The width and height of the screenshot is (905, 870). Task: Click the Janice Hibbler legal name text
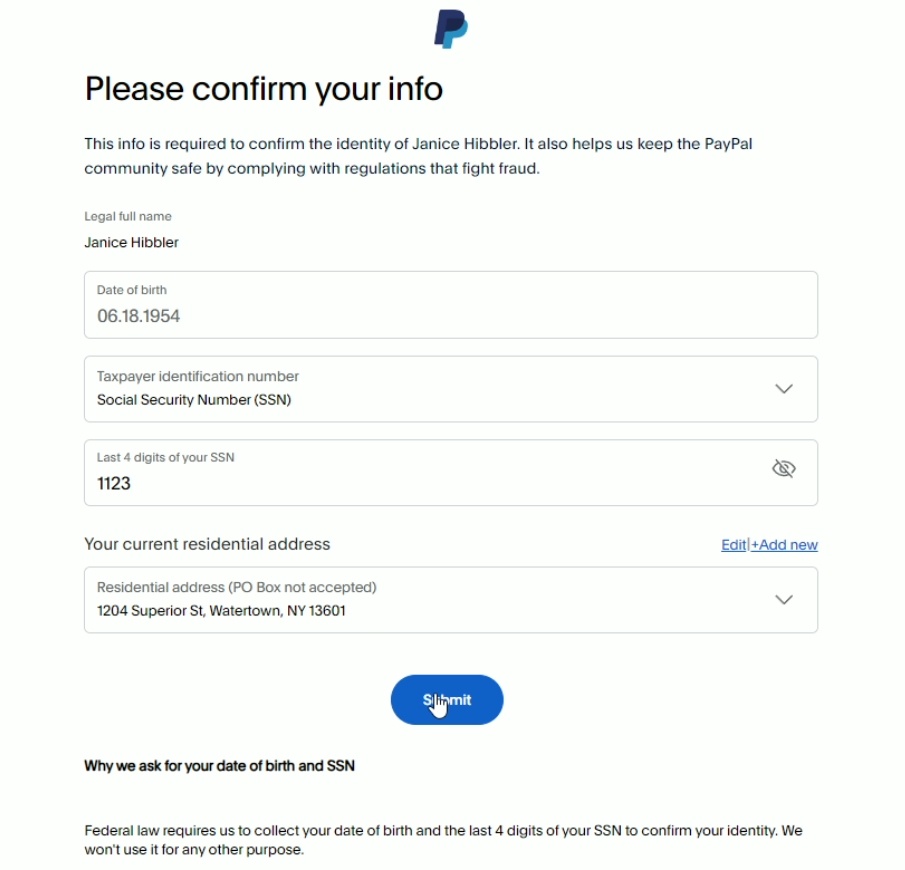131,242
